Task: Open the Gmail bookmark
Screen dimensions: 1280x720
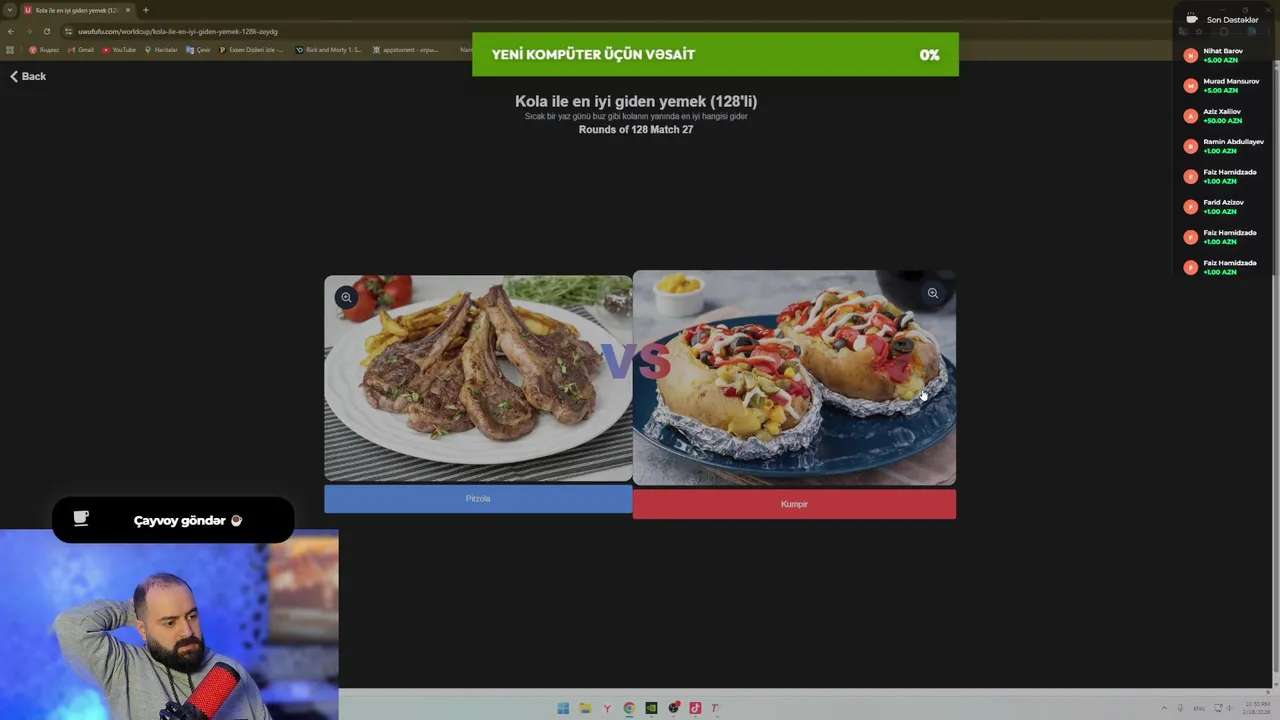Action: coord(81,49)
